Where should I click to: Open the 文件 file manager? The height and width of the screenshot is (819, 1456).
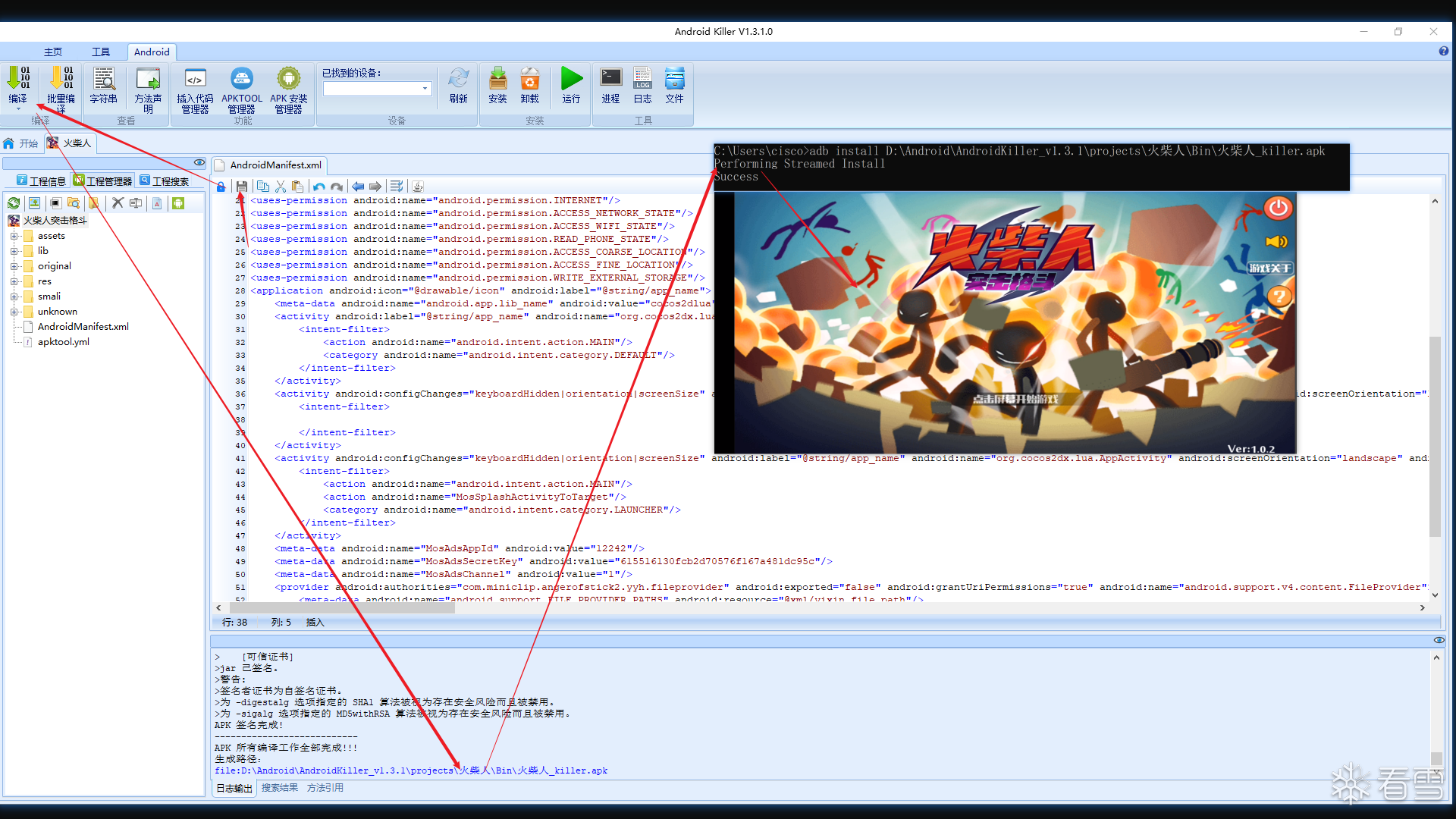[x=674, y=84]
